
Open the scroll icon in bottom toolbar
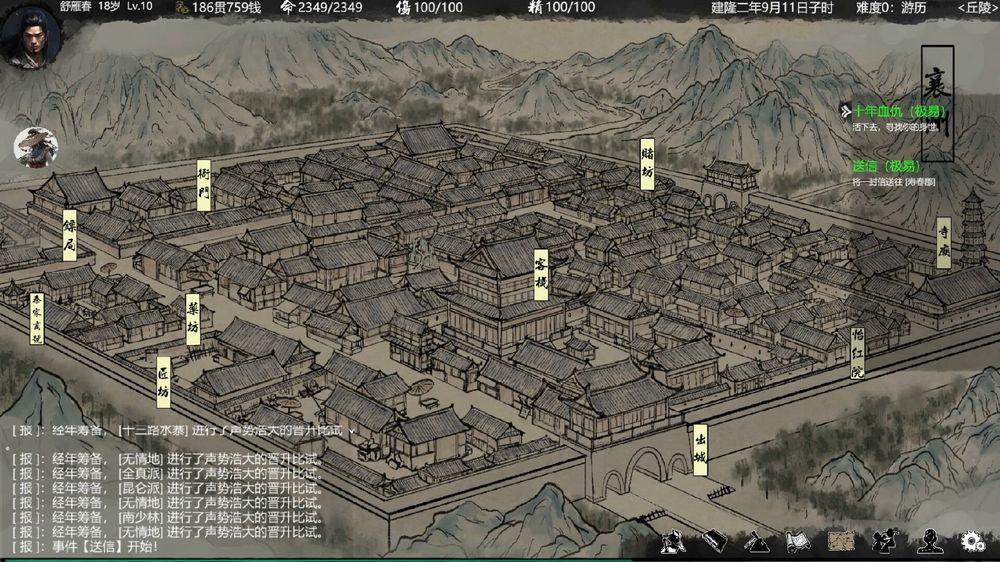tap(797, 541)
